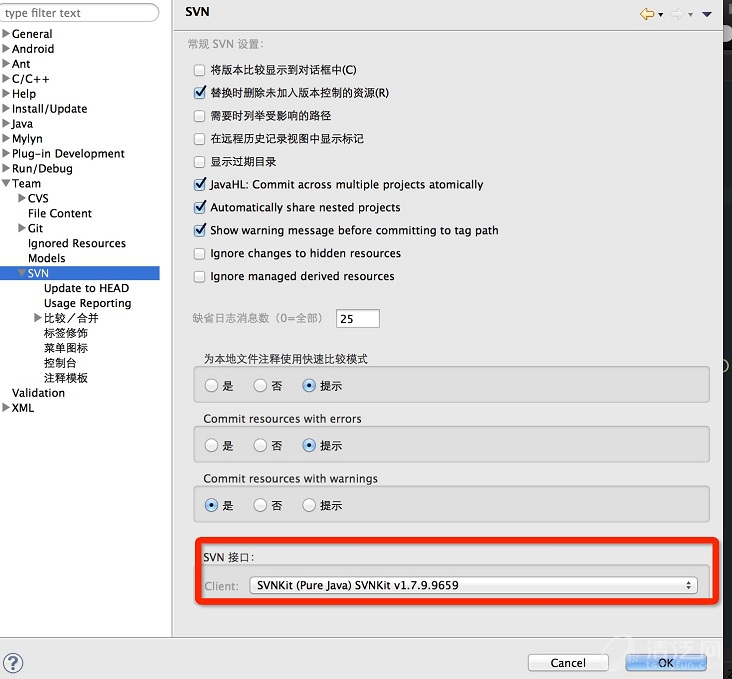Click the log message count field
The height and width of the screenshot is (679, 732).
click(358, 319)
